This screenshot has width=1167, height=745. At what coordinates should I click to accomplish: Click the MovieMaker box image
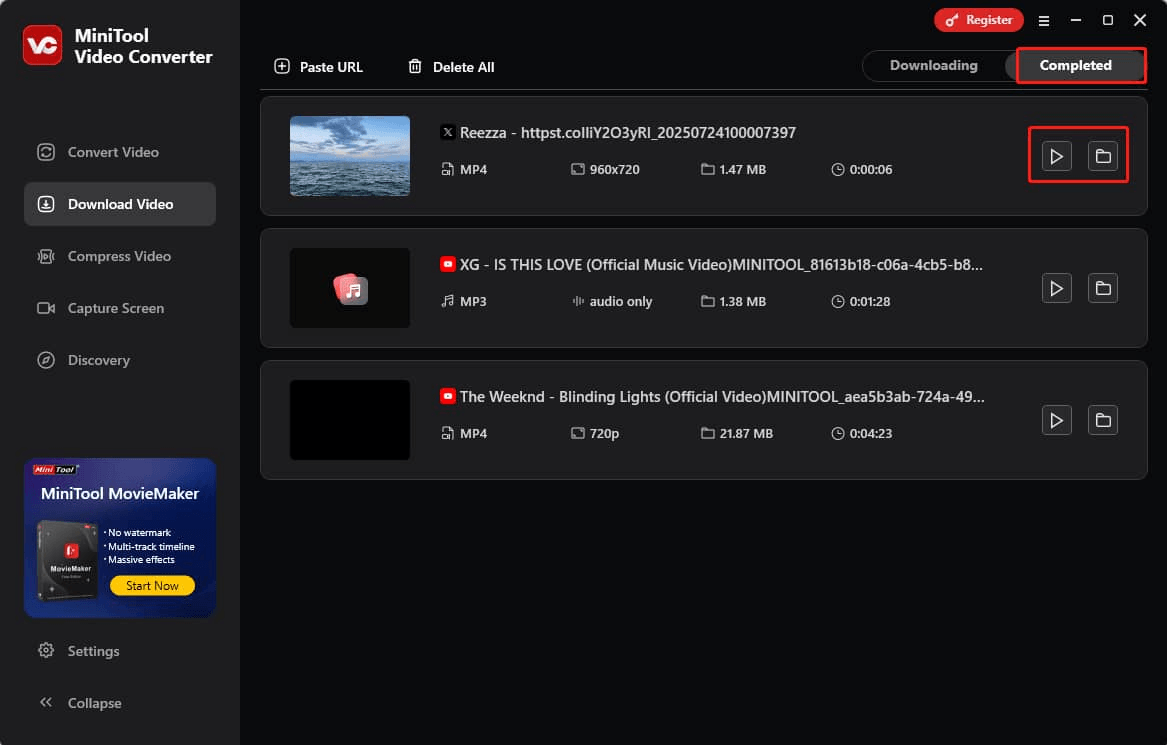pos(68,560)
